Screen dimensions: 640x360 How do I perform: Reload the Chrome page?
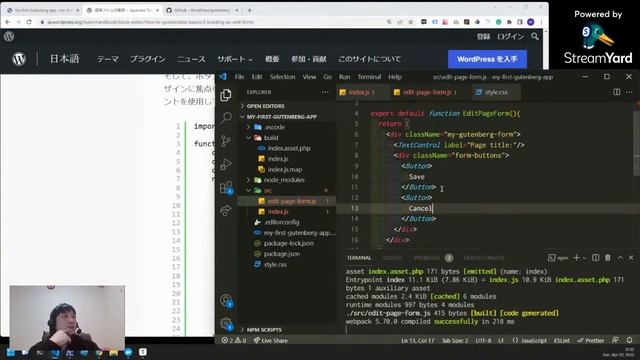click(x=29, y=22)
